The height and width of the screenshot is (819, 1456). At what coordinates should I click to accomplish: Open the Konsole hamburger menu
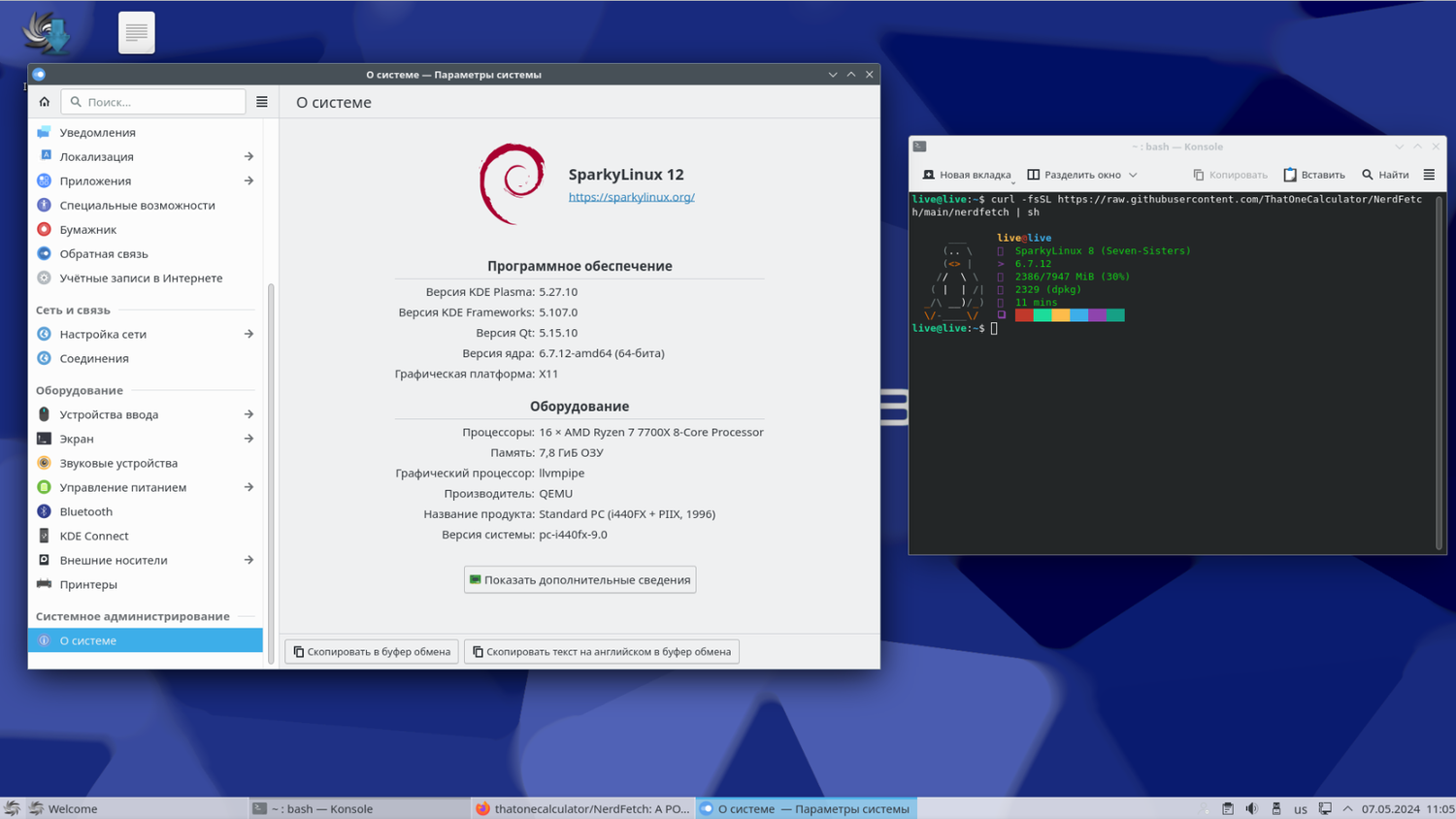[x=1429, y=175]
